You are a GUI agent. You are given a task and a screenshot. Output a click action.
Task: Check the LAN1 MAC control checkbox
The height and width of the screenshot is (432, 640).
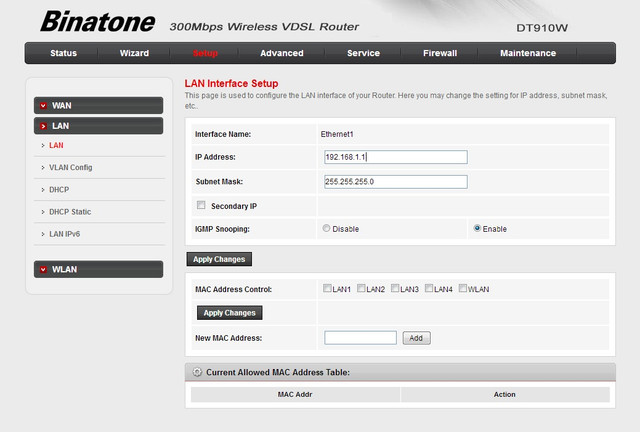[x=327, y=288]
